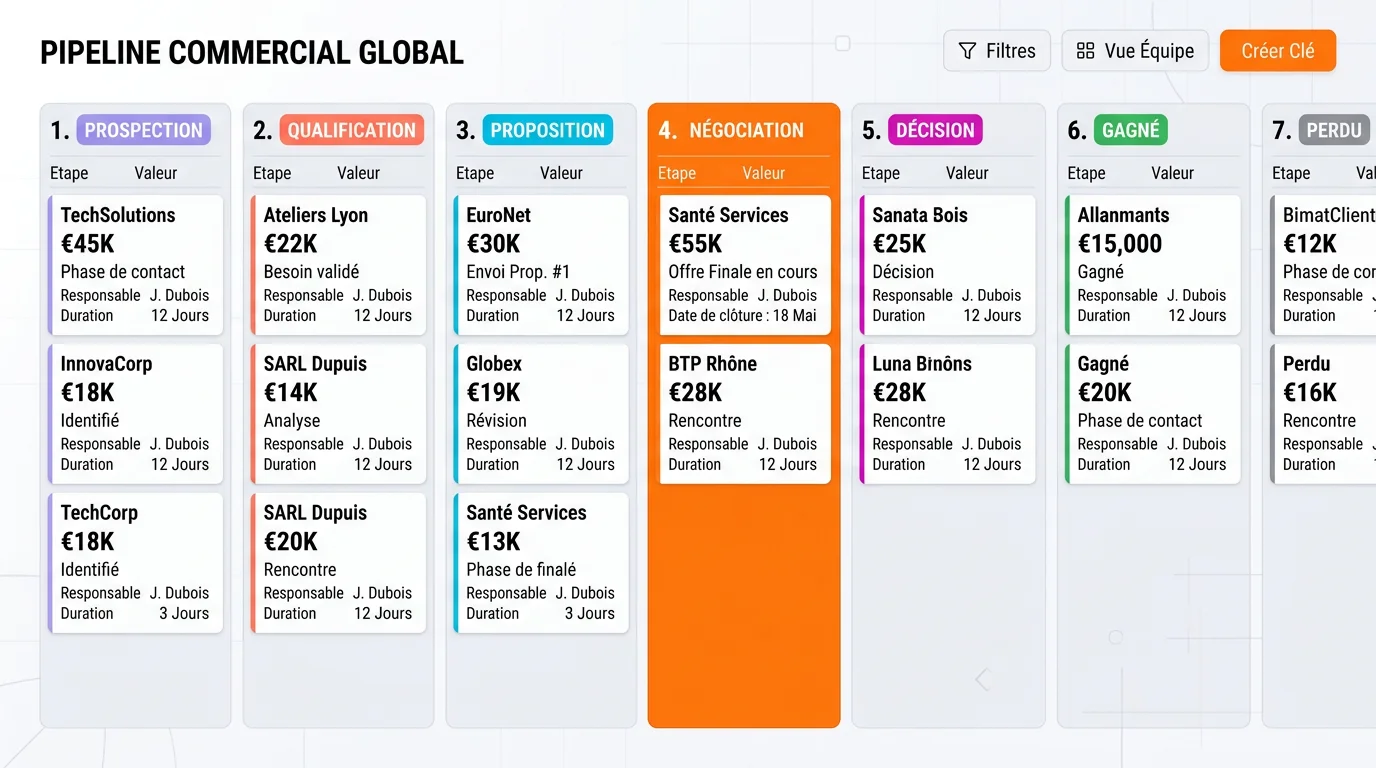This screenshot has height=768, width=1376.
Task: Click the Etape header in Prospection column
Action: coord(69,173)
